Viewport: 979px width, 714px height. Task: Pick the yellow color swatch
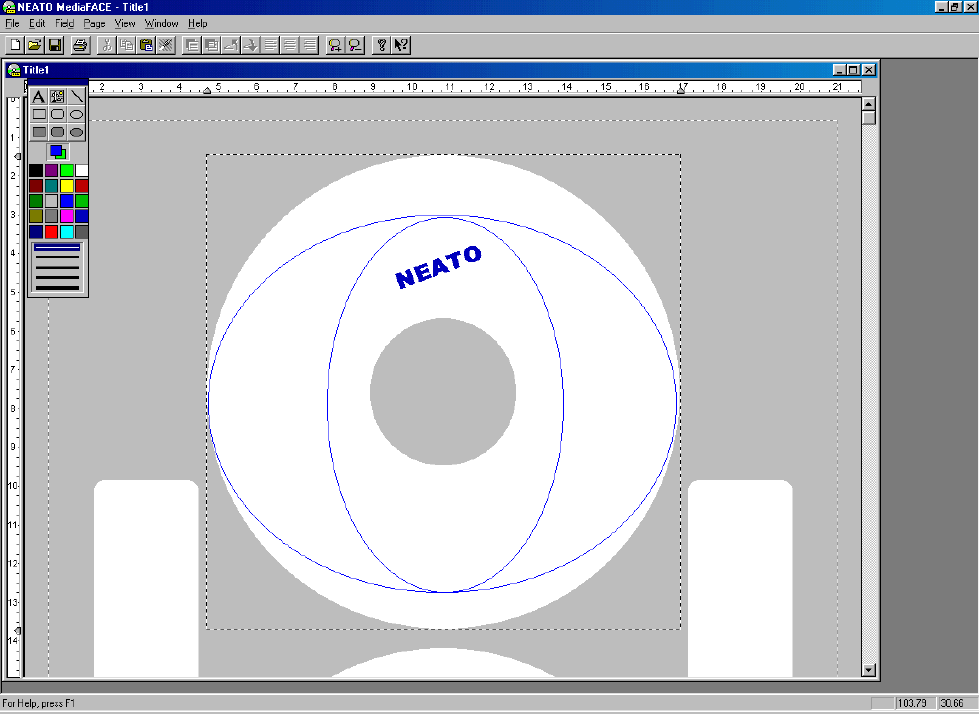point(66,186)
